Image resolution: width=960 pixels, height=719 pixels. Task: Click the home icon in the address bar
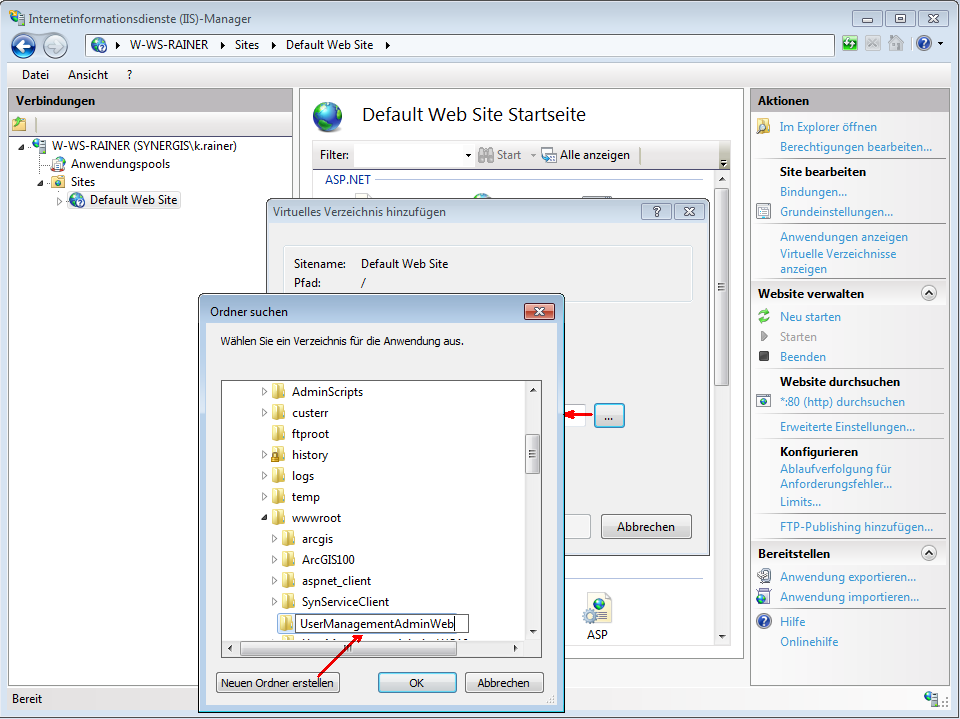[894, 43]
